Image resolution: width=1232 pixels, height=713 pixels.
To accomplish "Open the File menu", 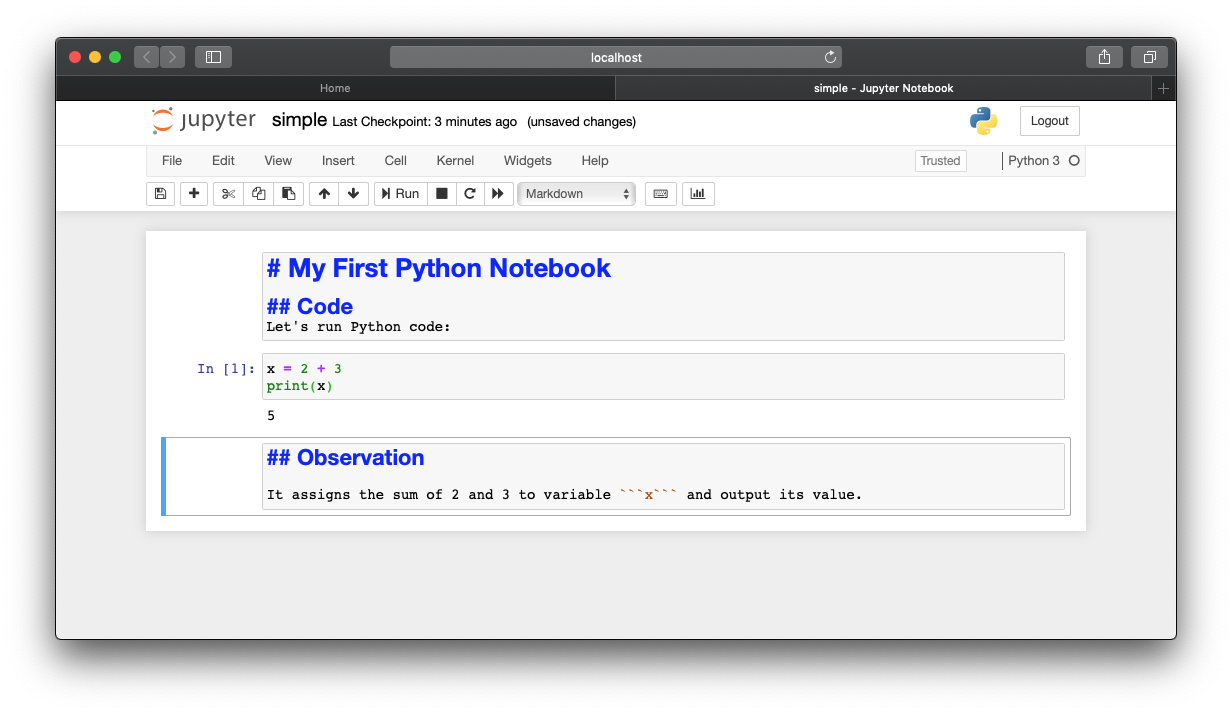I will coord(172,161).
